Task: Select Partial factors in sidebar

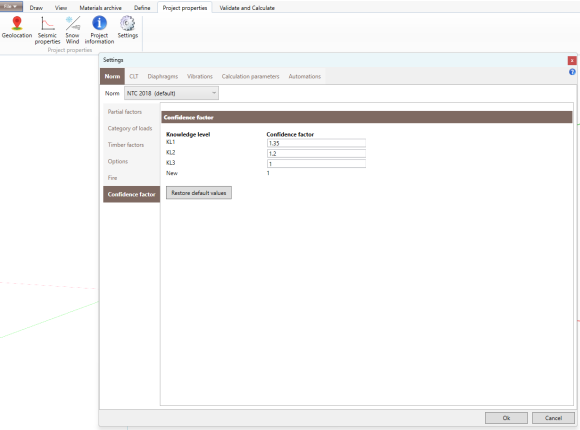Action: tap(125, 112)
